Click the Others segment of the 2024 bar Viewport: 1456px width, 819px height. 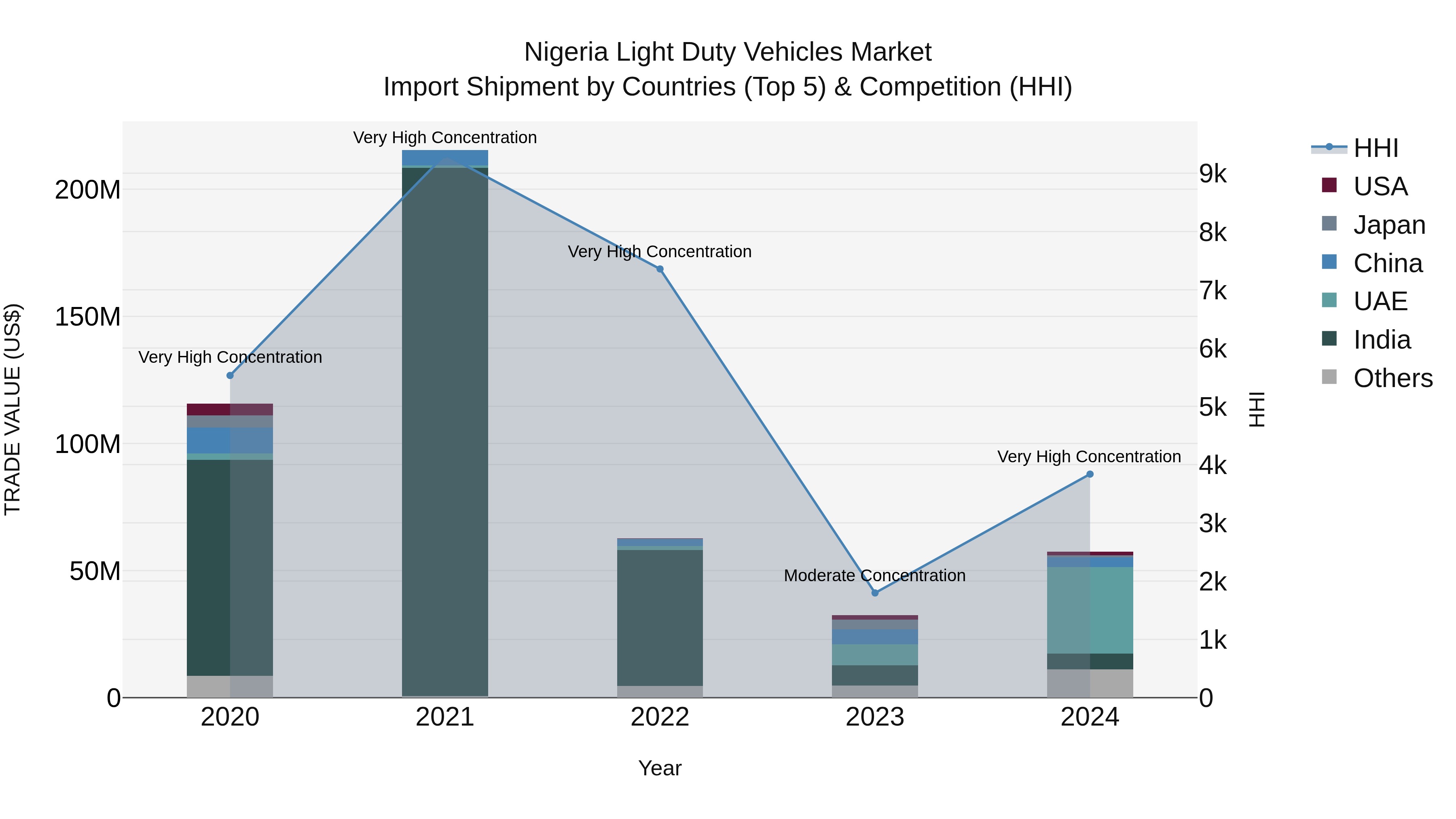1090,684
